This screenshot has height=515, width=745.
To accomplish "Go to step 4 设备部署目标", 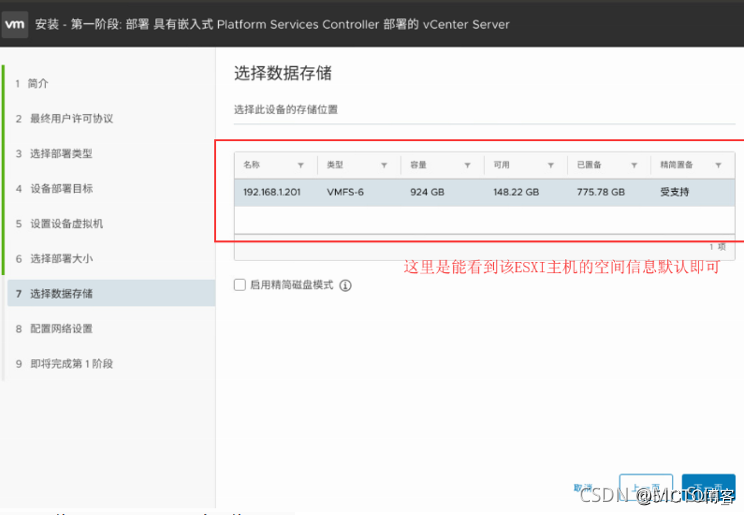I will pos(54,189).
